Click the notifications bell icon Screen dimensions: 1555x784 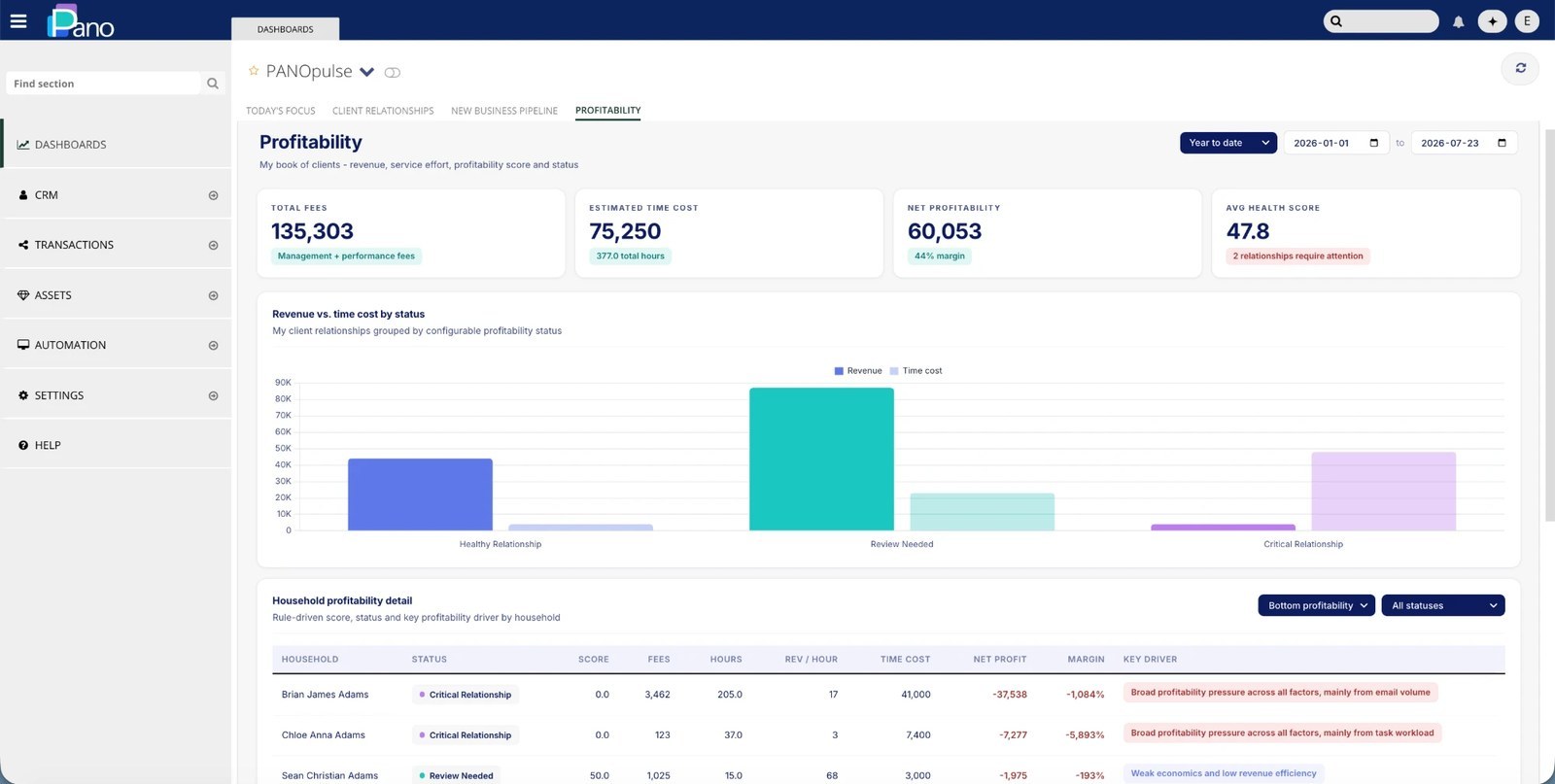[1458, 21]
